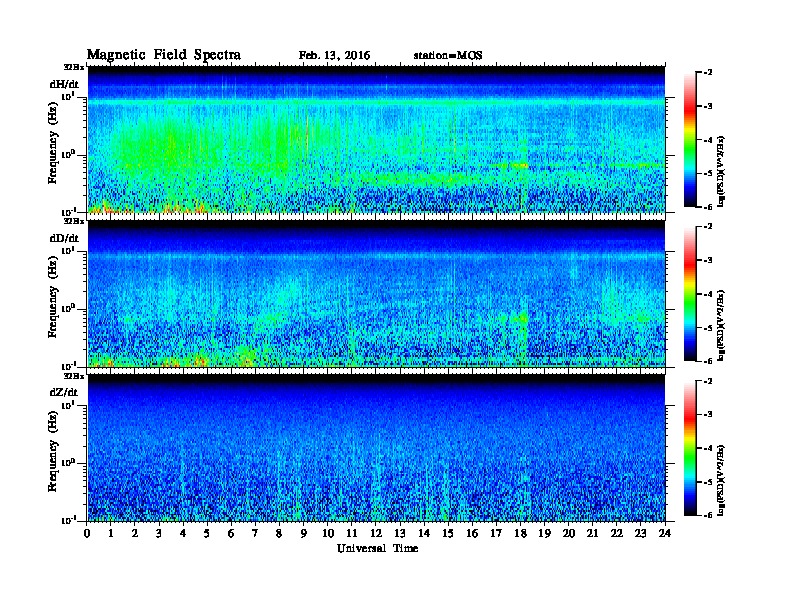Click the hour "14" tick label on time axis
Image resolution: width=792 pixels, height=612 pixels.
coord(424,534)
